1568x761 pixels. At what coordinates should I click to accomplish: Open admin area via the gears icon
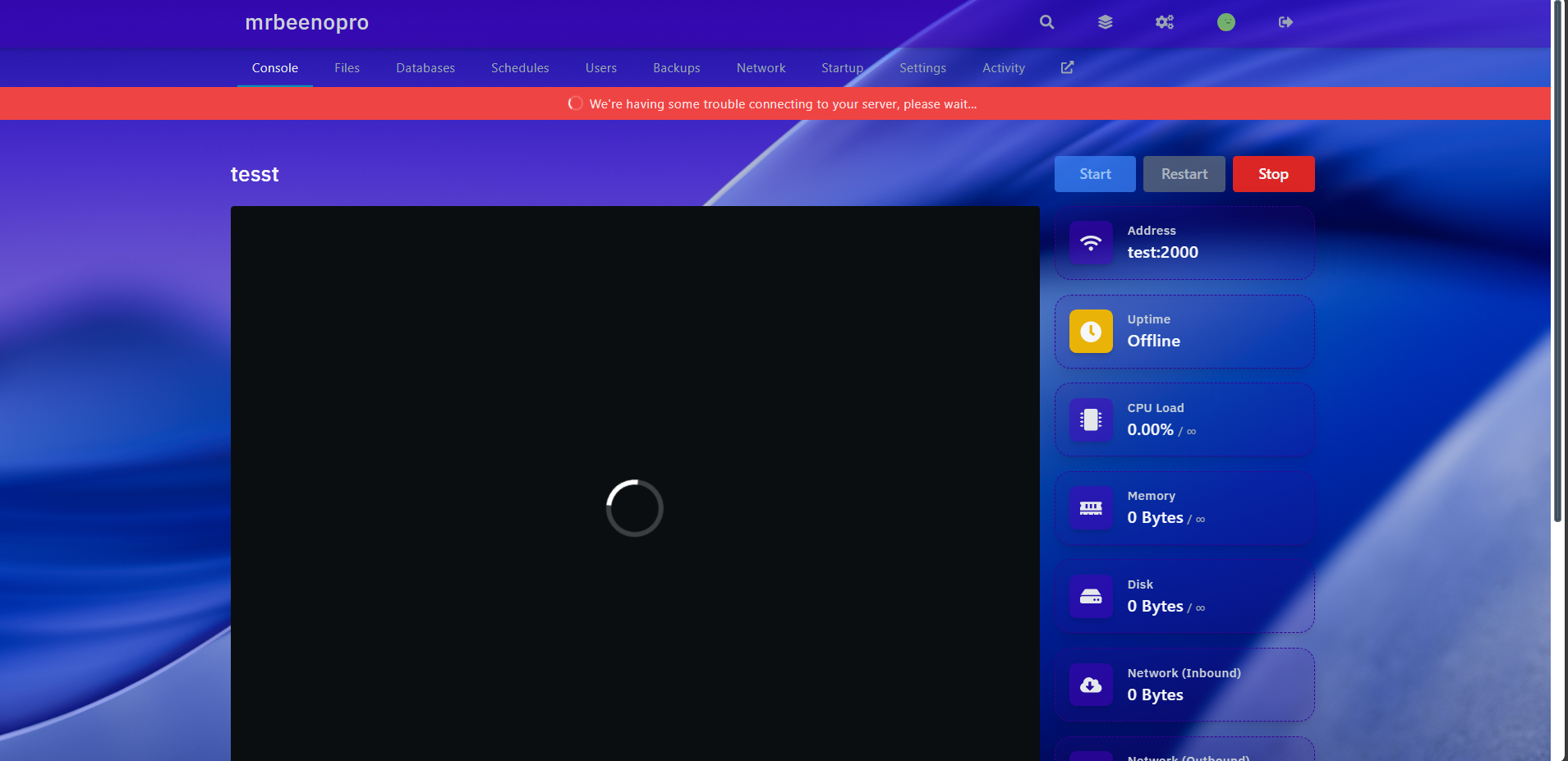click(1165, 22)
